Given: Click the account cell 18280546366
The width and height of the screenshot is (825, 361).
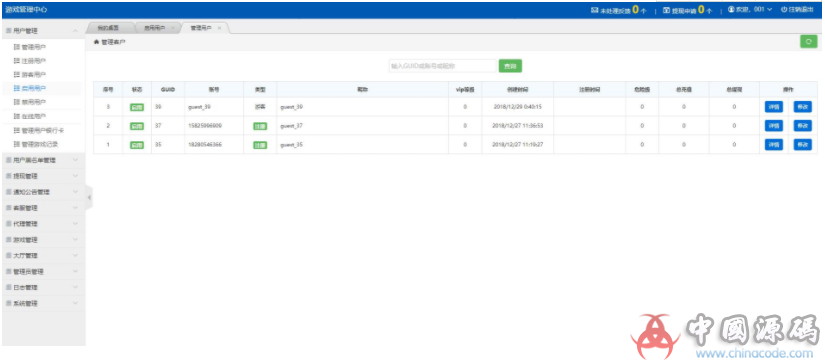Looking at the screenshot, I should coord(205,145).
